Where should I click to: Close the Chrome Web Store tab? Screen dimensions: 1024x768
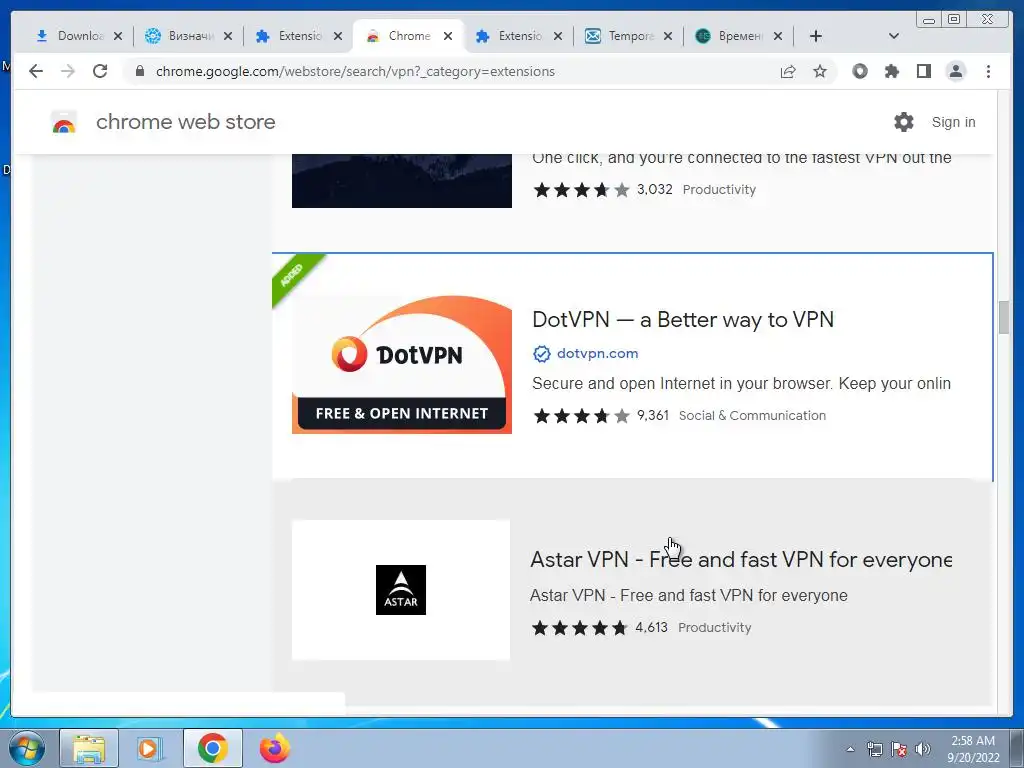pos(448,36)
